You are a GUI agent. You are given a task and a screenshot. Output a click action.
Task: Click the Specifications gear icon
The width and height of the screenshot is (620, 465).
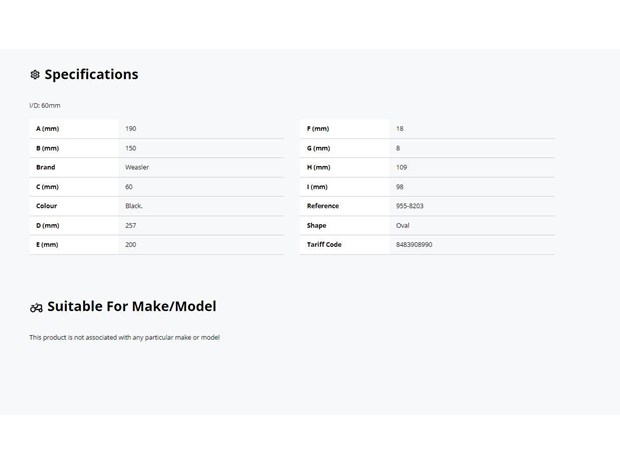tap(35, 74)
